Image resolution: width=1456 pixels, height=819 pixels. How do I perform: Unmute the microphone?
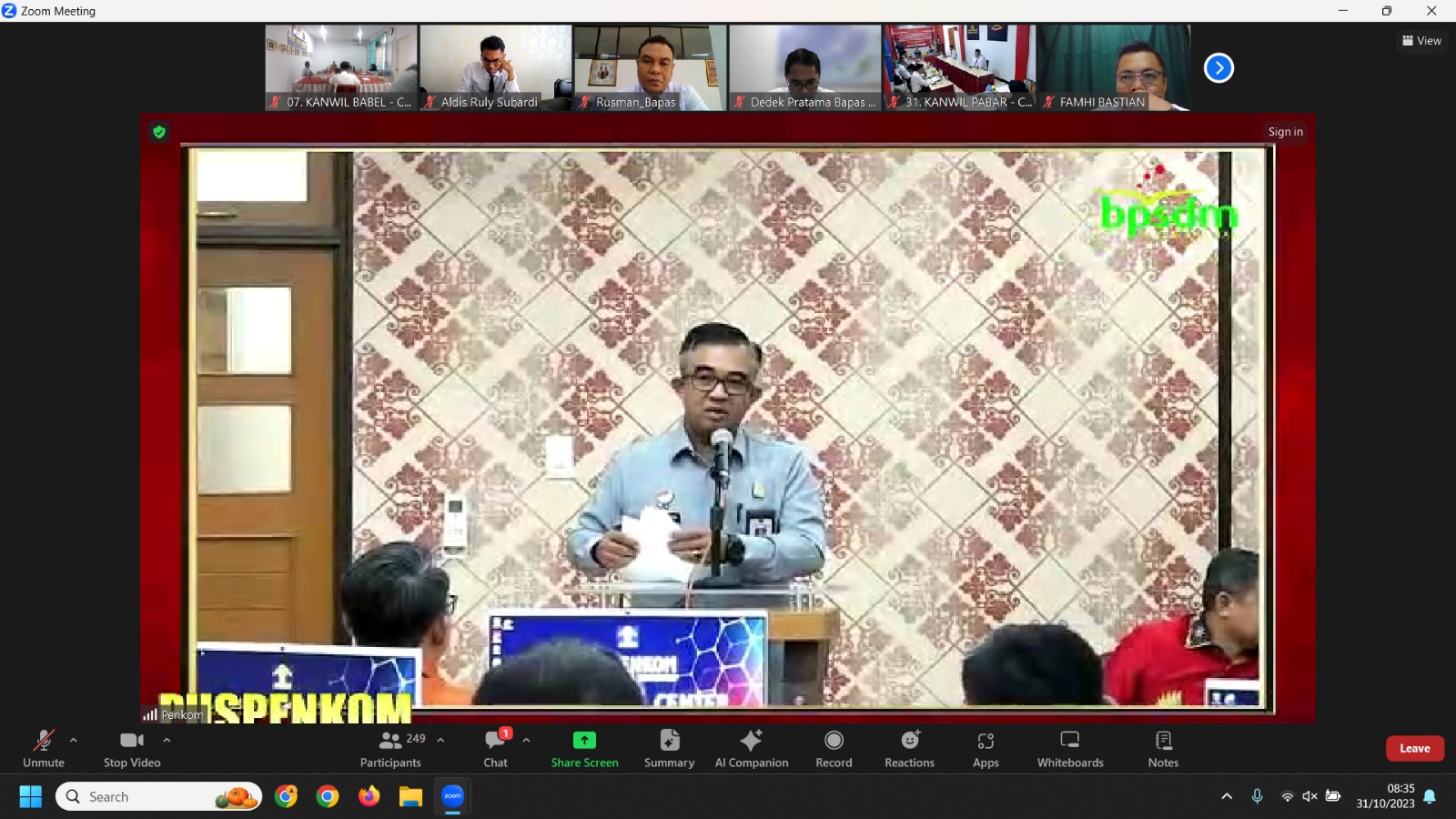[x=44, y=748]
